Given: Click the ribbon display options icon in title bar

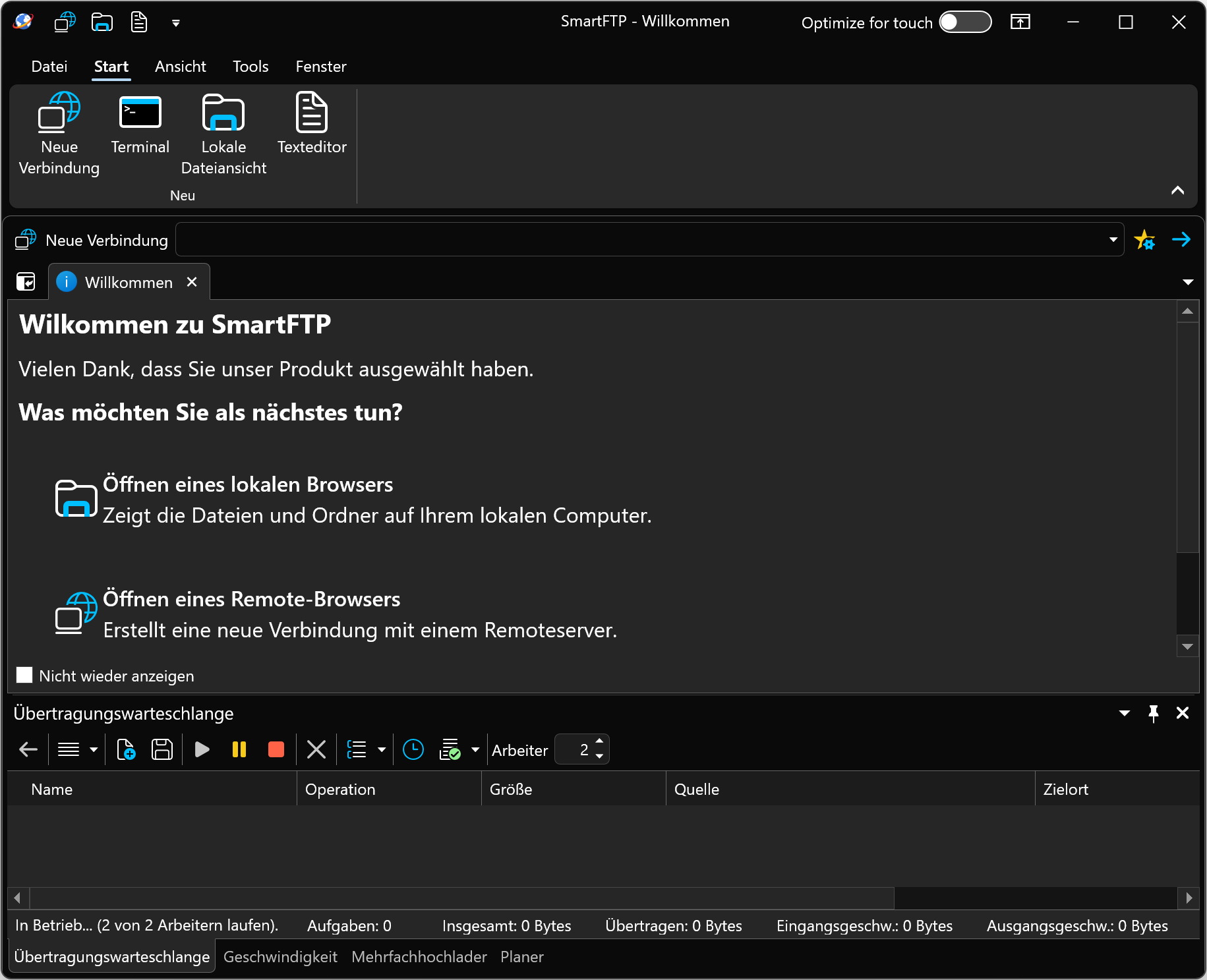Looking at the screenshot, I should click(1020, 22).
